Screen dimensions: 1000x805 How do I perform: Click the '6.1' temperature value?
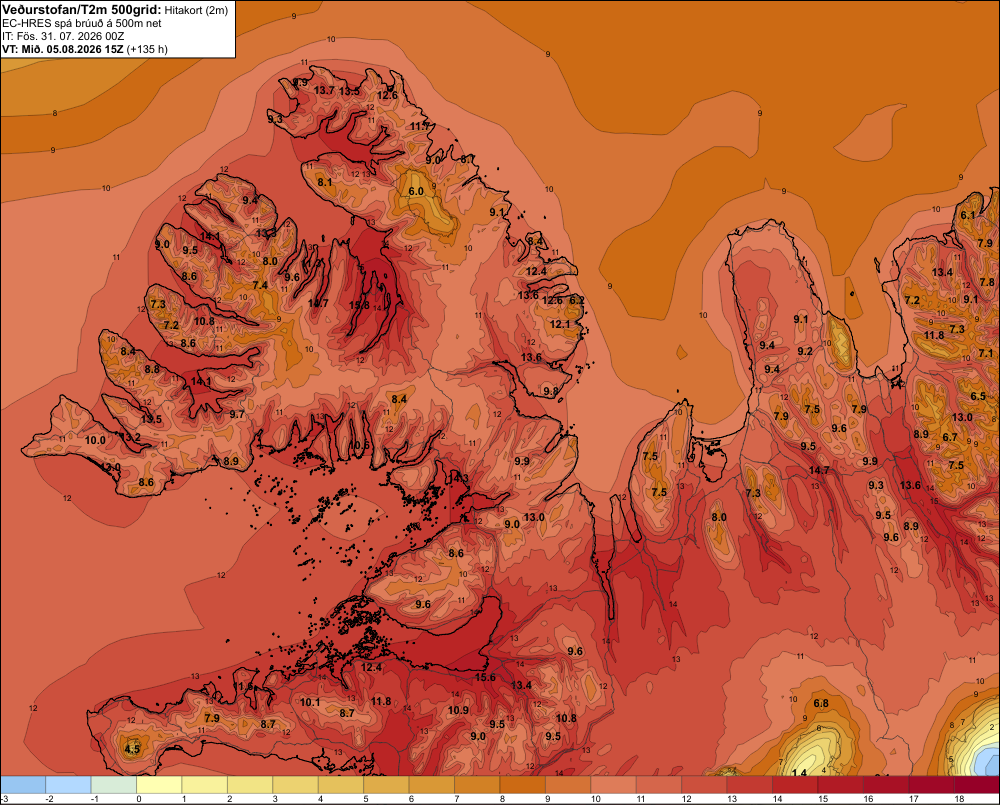click(x=968, y=215)
